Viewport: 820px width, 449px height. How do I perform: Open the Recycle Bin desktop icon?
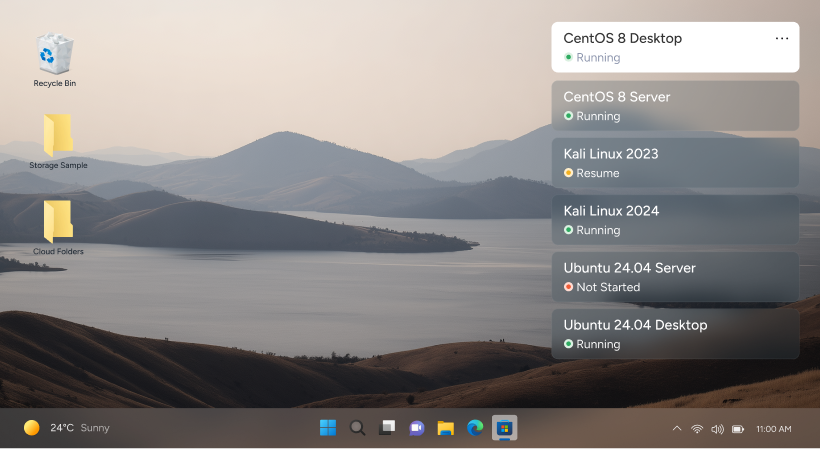(55, 55)
